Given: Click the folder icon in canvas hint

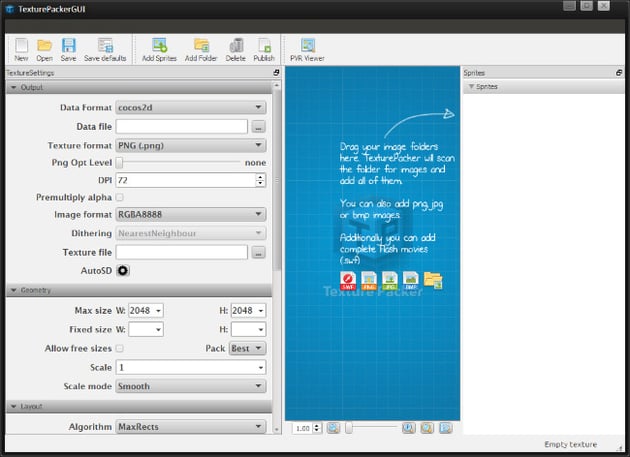Looking at the screenshot, I should tap(433, 281).
